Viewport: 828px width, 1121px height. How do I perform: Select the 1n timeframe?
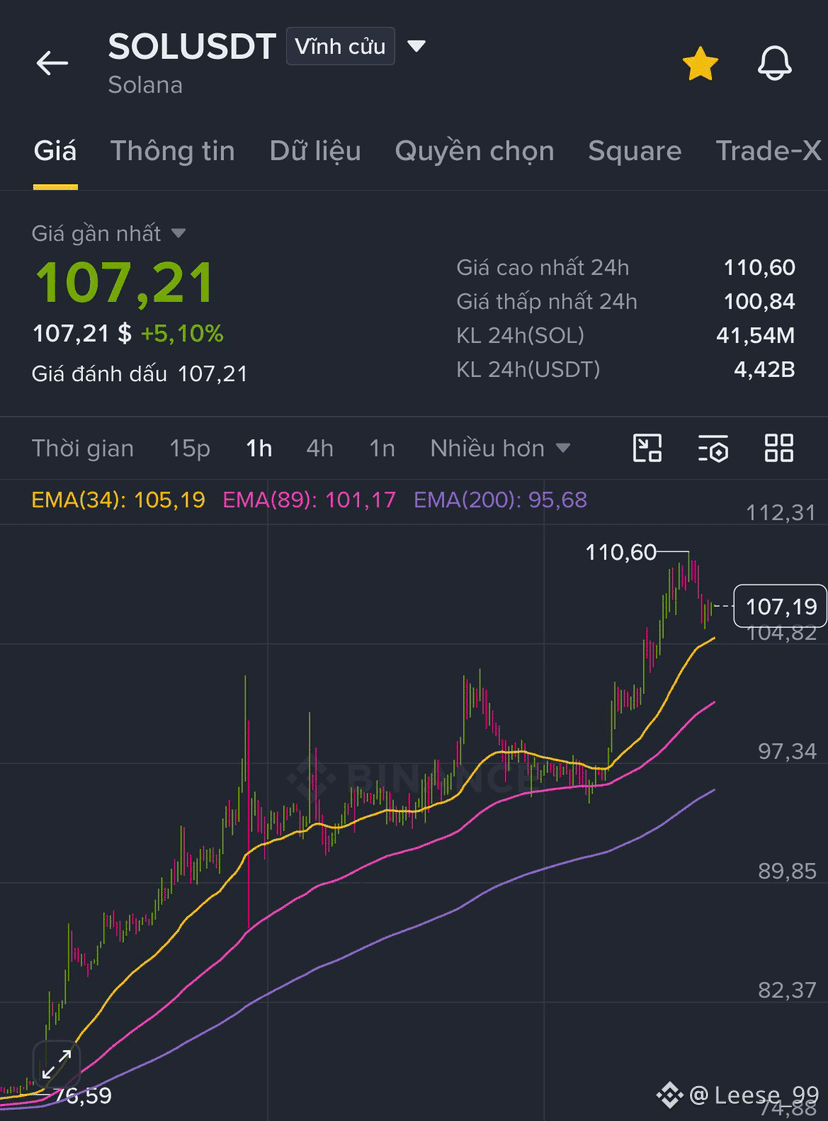382,448
